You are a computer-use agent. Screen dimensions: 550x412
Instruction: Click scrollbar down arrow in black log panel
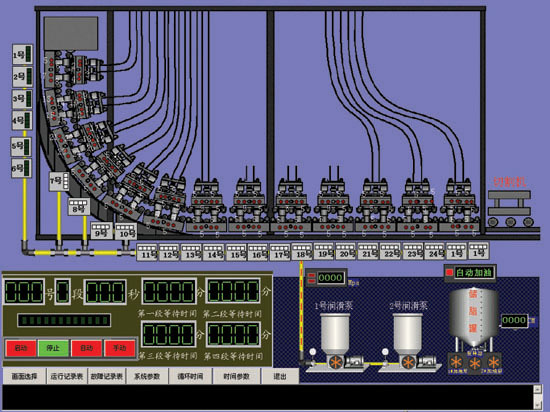(x=537, y=406)
